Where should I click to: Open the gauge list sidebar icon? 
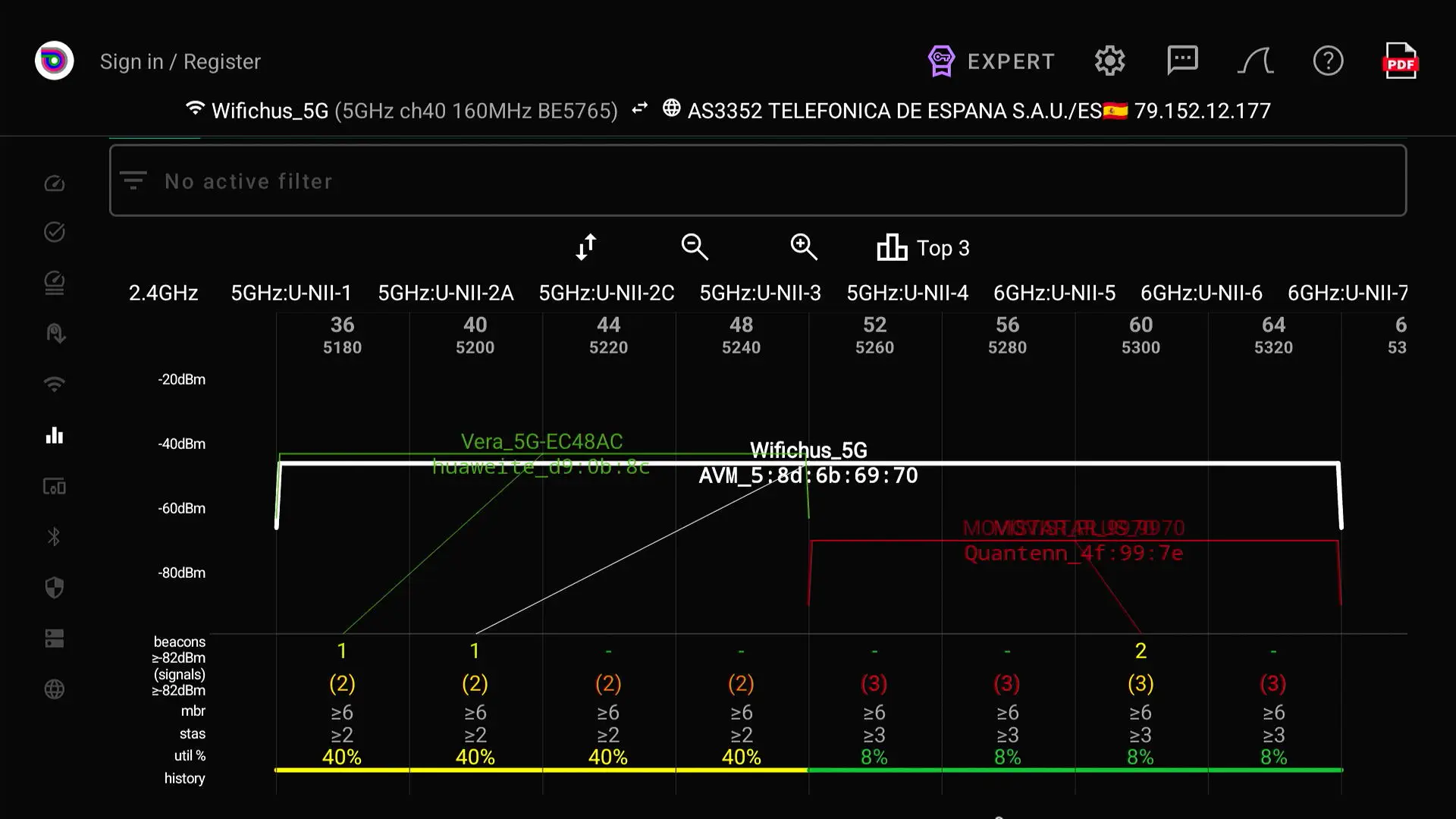54,283
